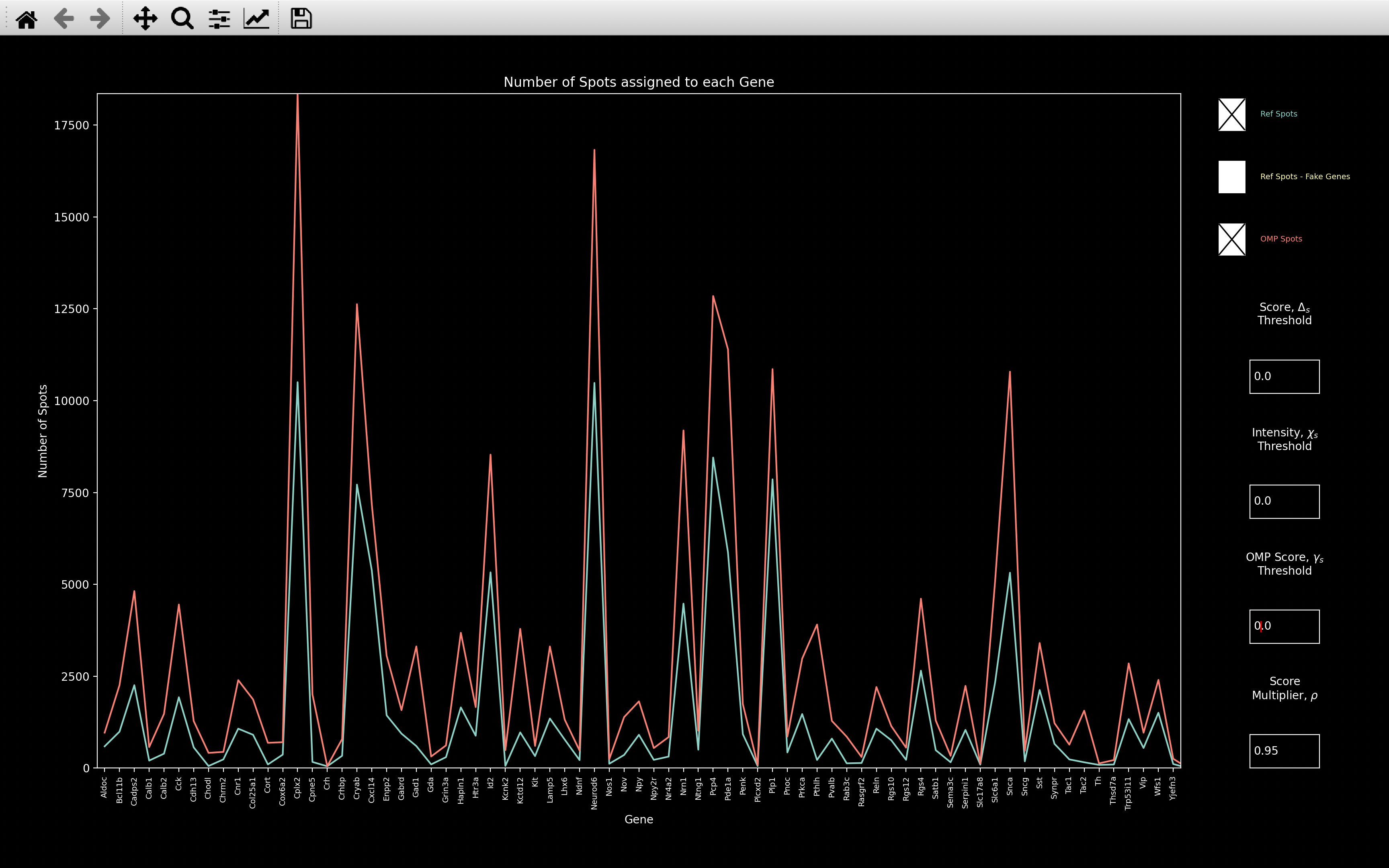Click the 'Gene' x-axis label
This screenshot has height=868, width=1389.
pyautogui.click(x=639, y=819)
